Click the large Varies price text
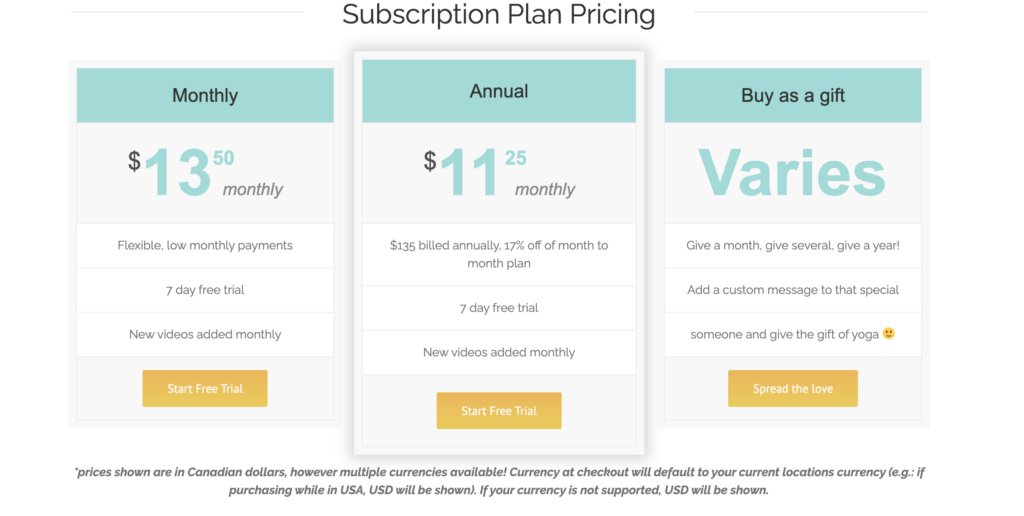The height and width of the screenshot is (516, 1024). coord(792,173)
